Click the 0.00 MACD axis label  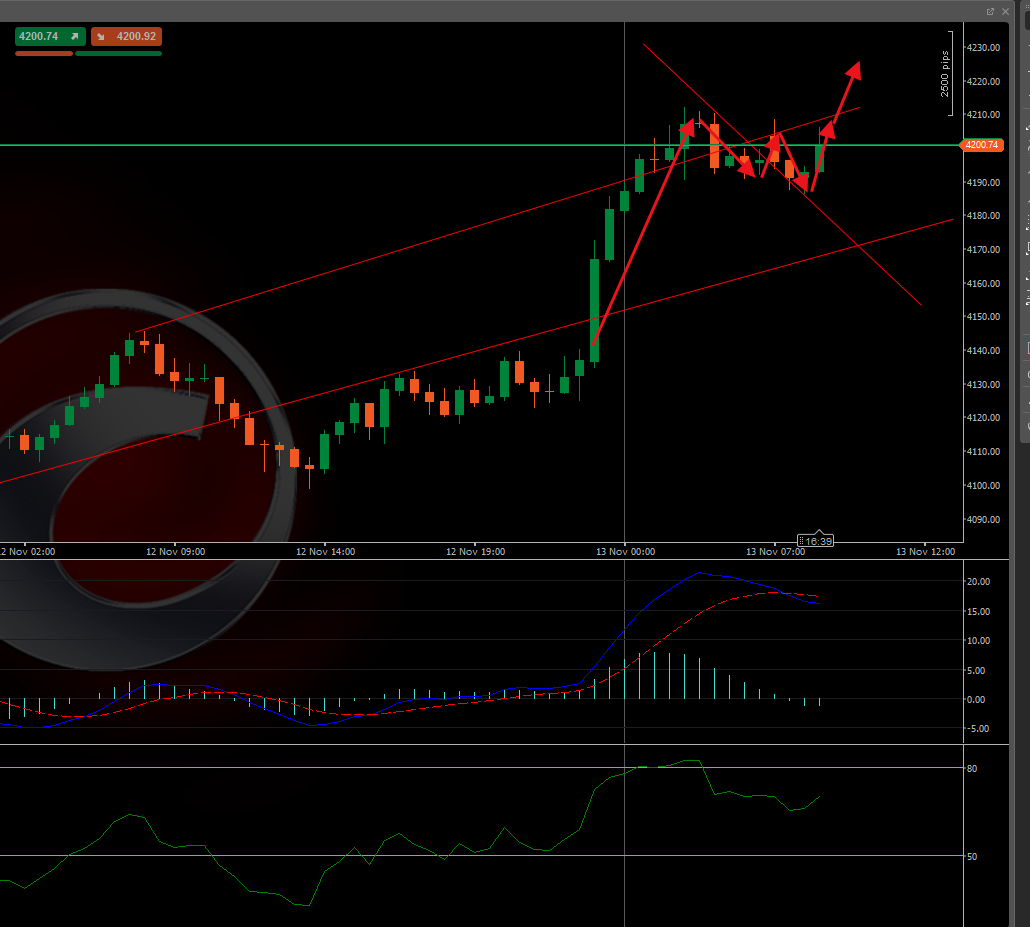coord(976,700)
